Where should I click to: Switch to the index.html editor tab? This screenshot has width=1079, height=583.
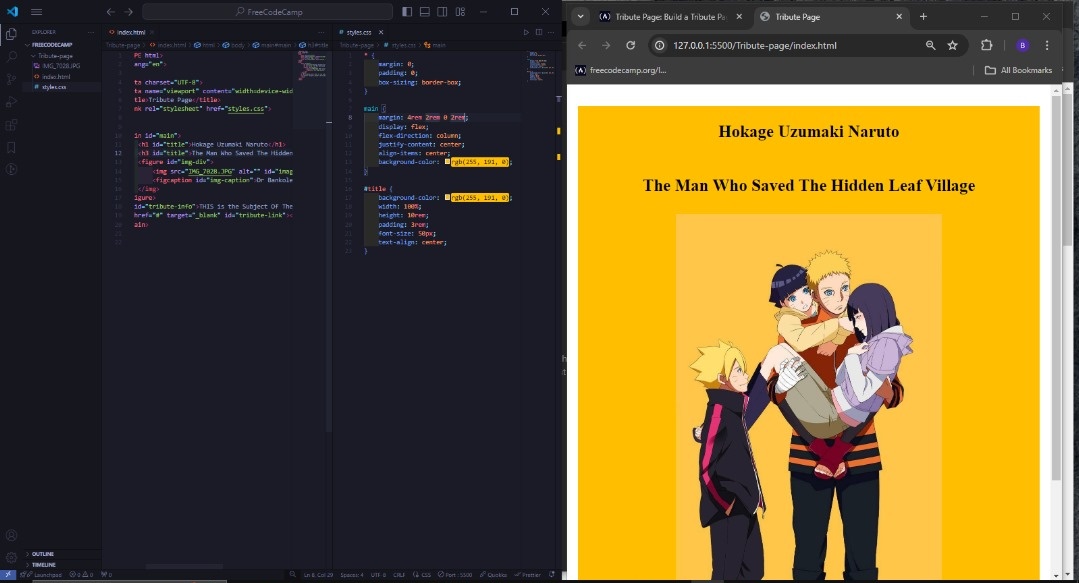[130, 32]
